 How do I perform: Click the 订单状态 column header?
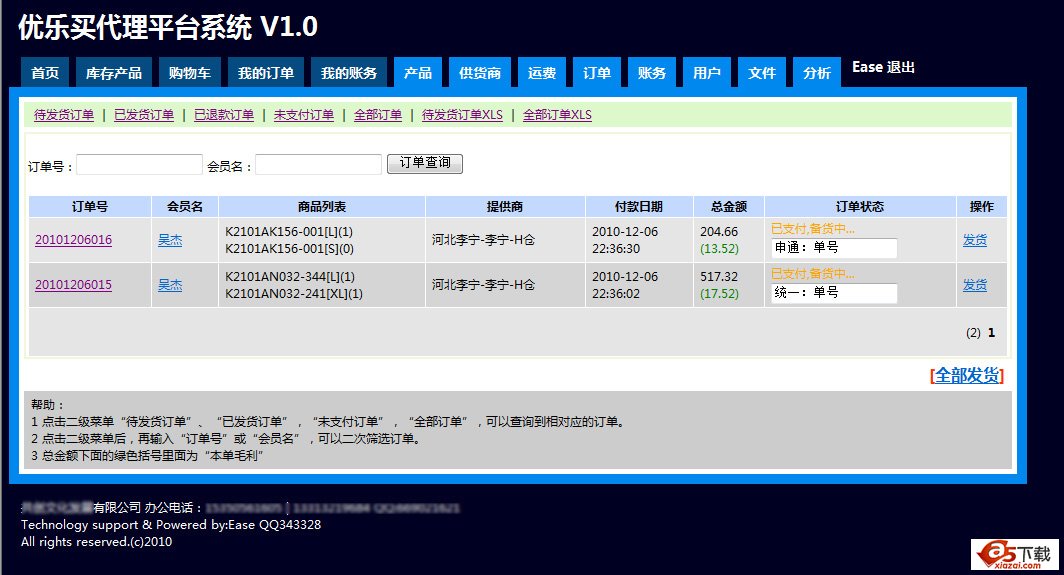(x=860, y=206)
